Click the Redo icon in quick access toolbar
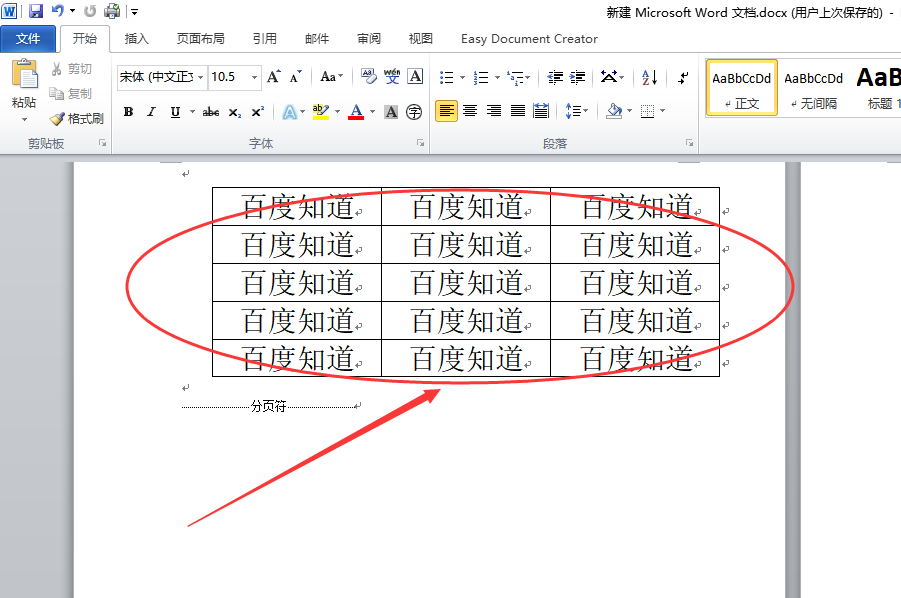Screen dimensions: 901x598 pyautogui.click(x=90, y=11)
